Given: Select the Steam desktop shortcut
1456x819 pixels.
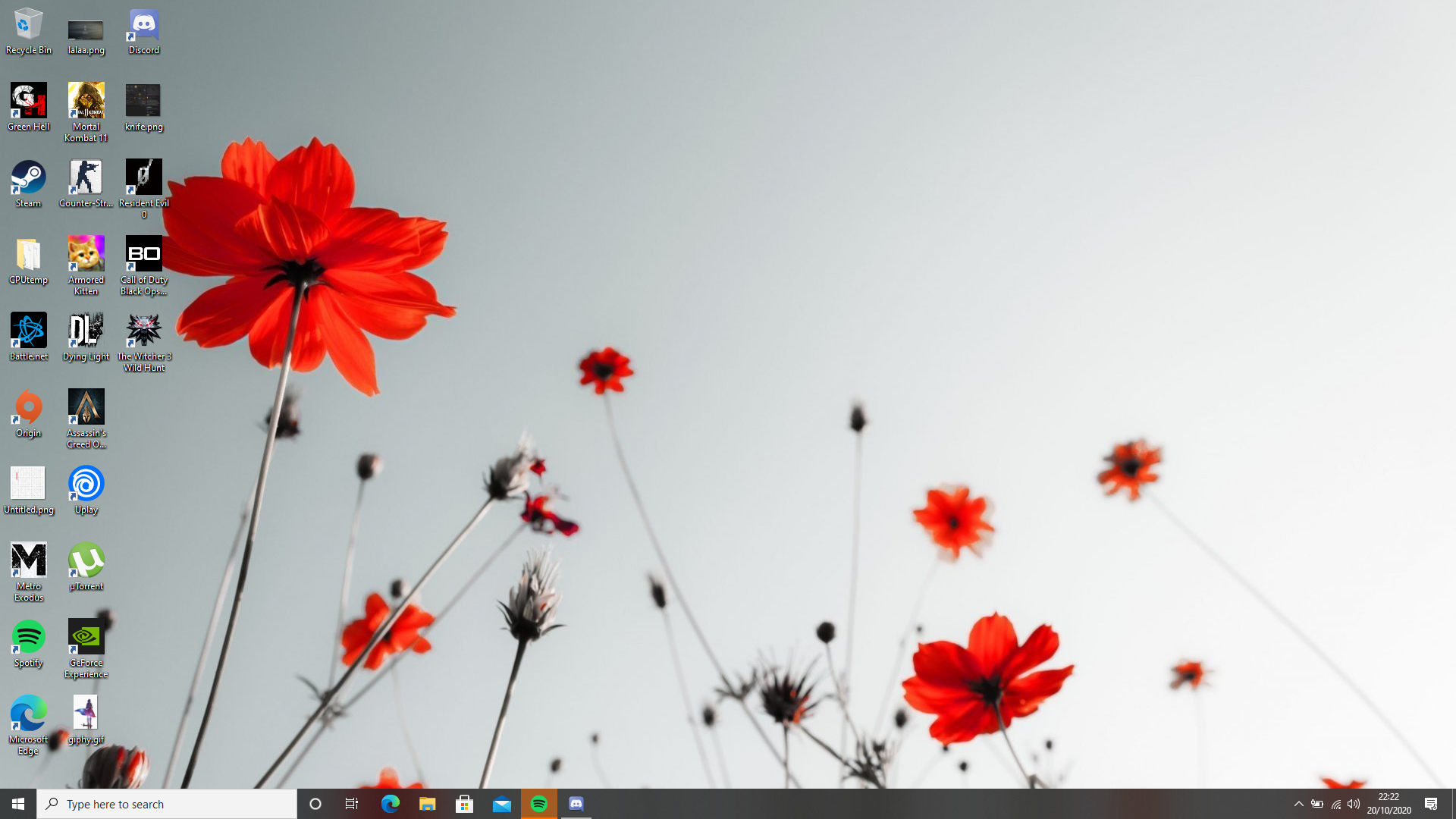Looking at the screenshot, I should pyautogui.click(x=29, y=184).
